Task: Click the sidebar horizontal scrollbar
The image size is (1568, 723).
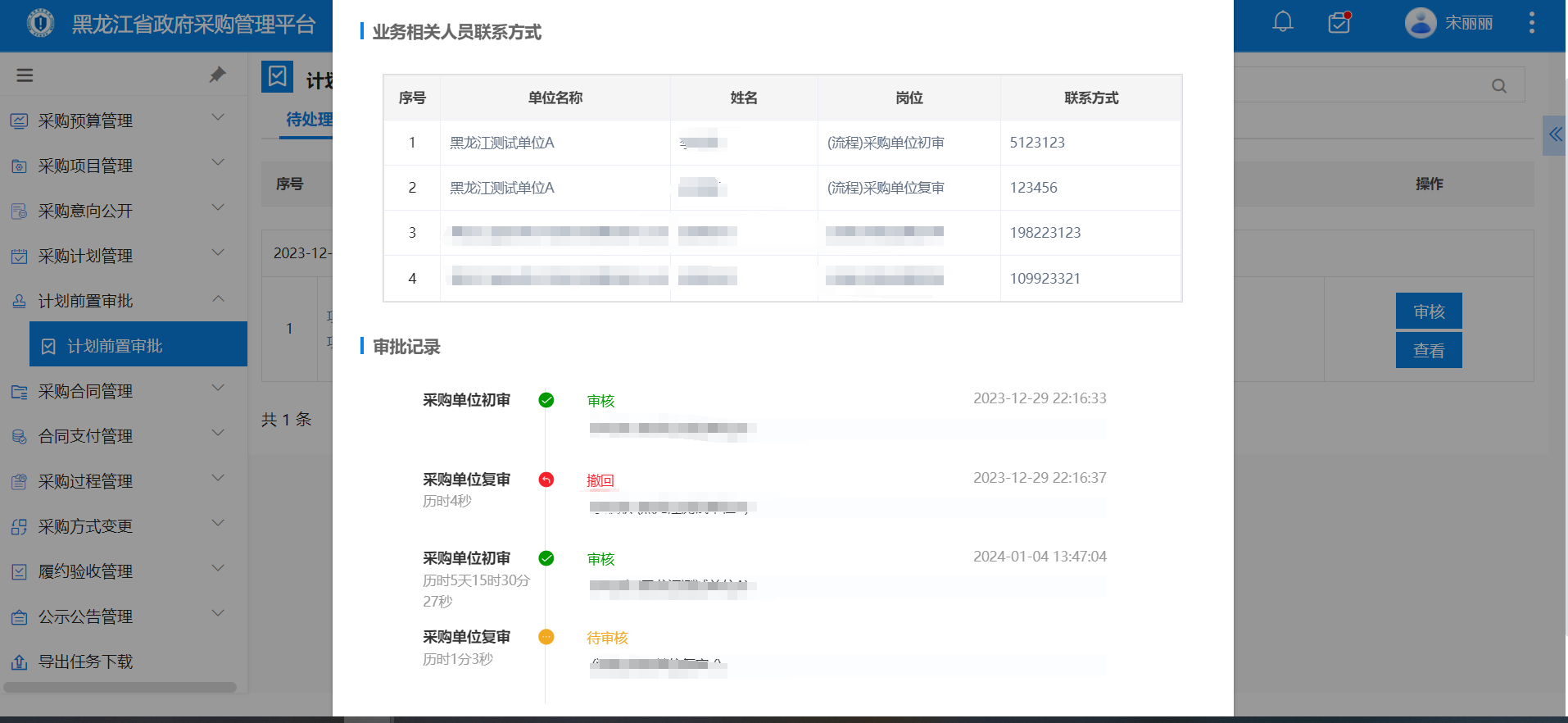Action: click(120, 688)
